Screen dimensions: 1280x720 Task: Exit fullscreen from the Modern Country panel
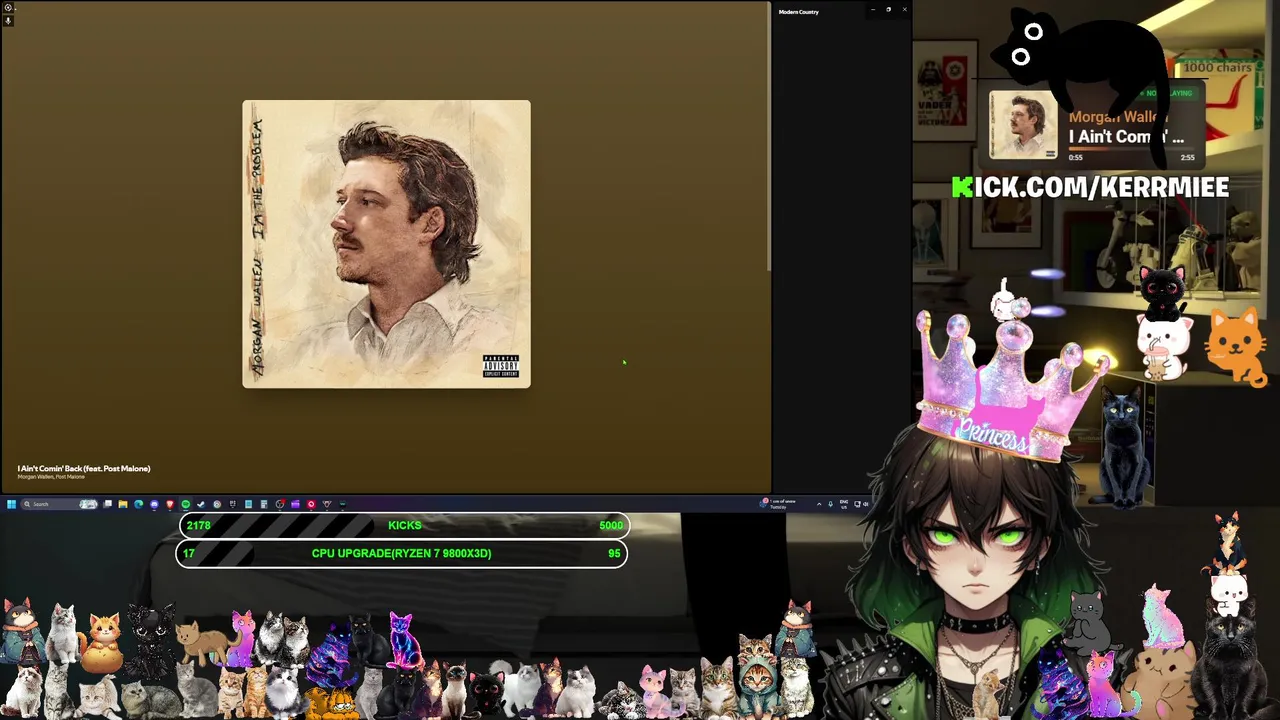click(x=888, y=9)
